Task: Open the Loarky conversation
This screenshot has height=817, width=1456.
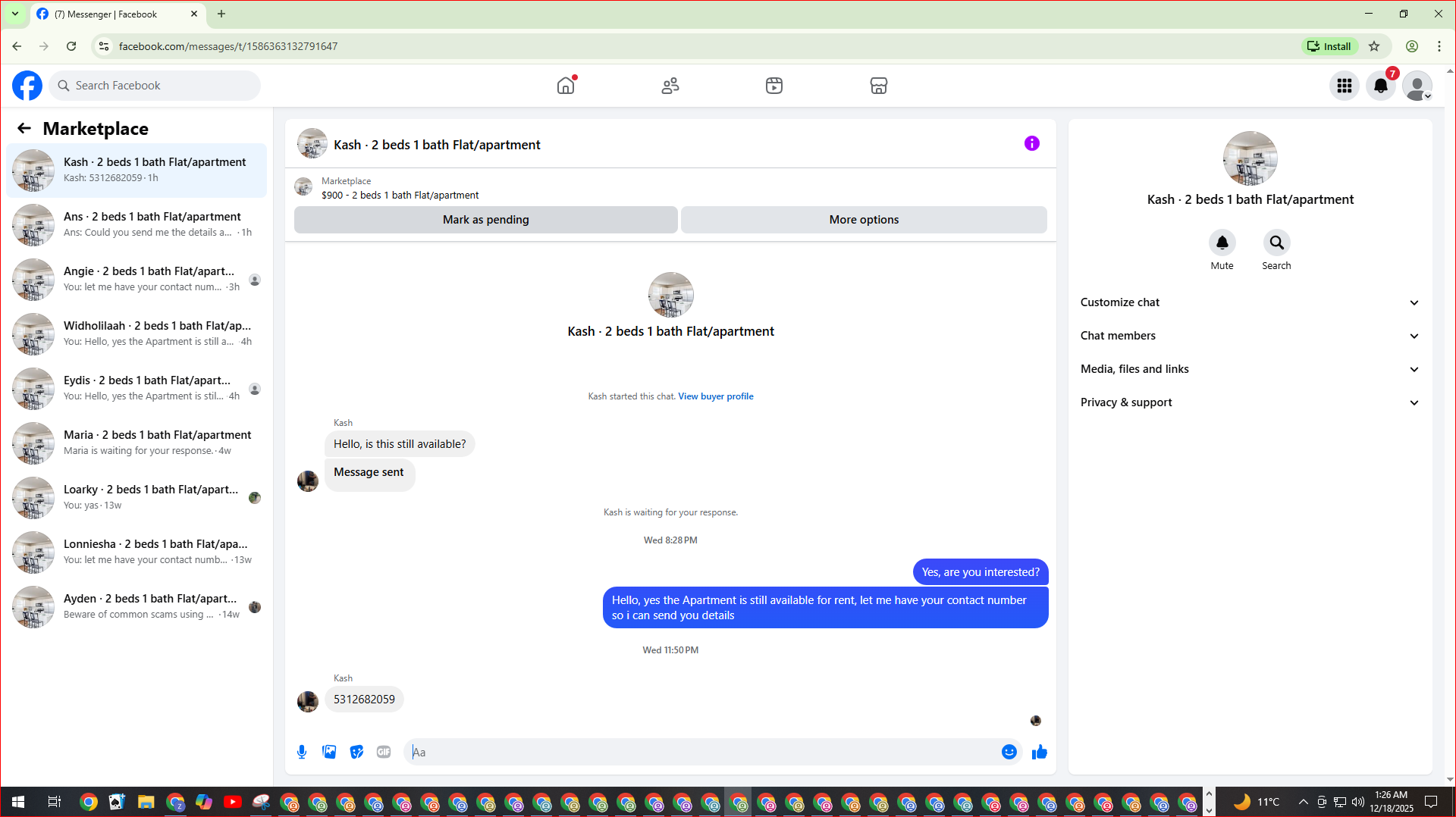Action: 136,498
